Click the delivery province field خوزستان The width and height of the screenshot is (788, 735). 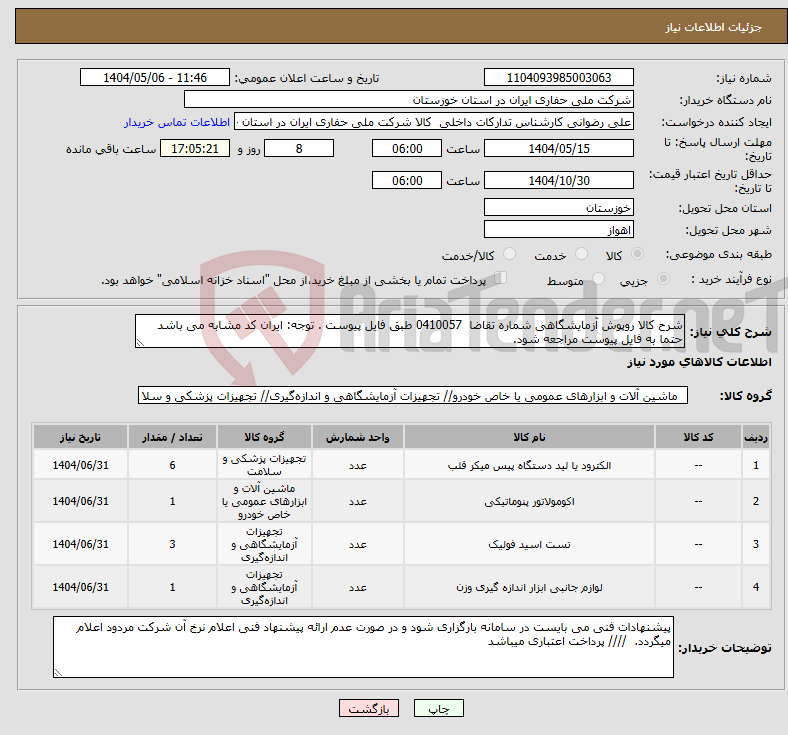tap(558, 207)
